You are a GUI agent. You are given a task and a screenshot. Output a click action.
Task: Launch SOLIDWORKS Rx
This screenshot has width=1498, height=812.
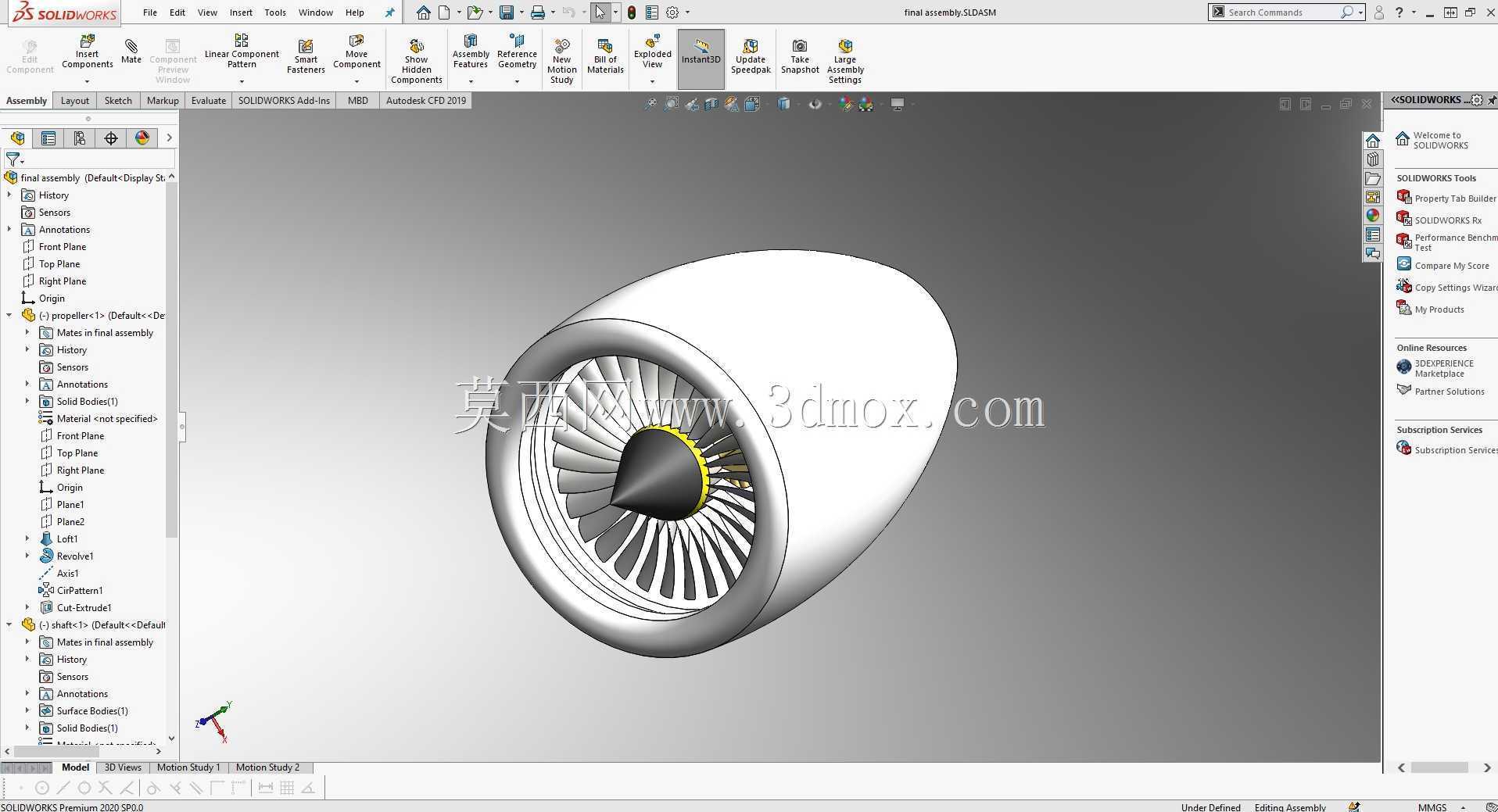(1439, 220)
